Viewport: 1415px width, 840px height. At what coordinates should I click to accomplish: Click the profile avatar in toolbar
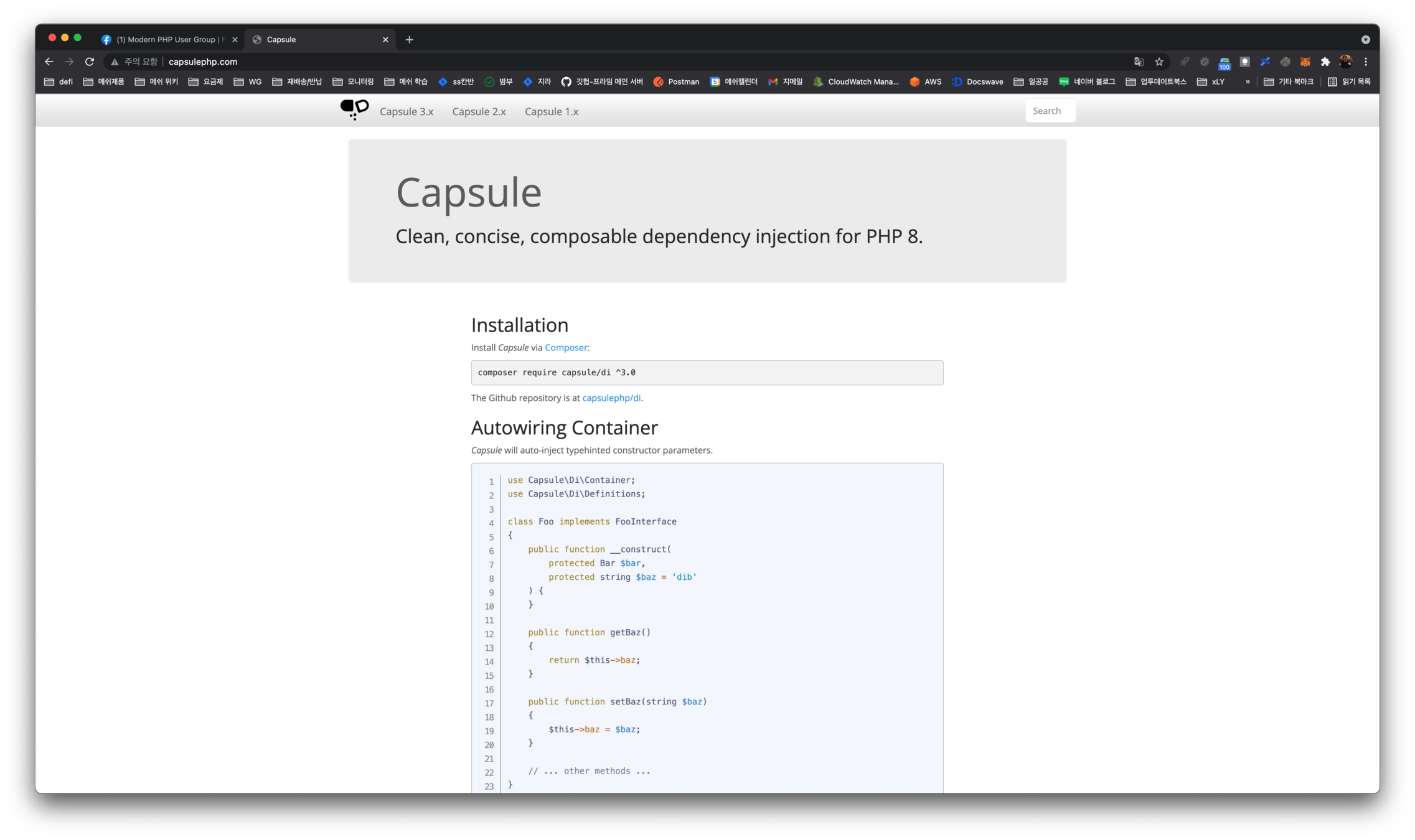coord(1345,62)
